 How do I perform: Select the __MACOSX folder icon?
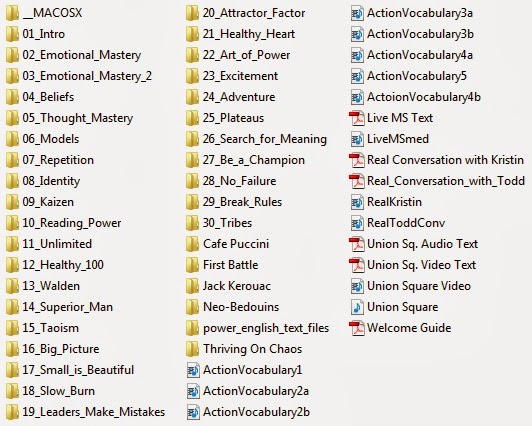point(13,13)
